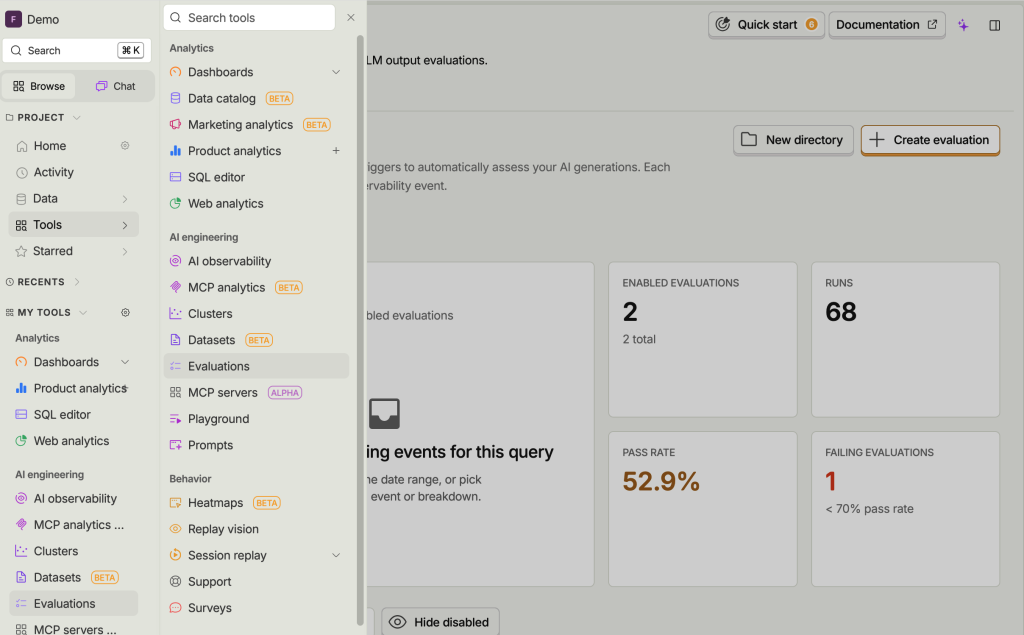Toggle Hide disabled evaluations
The image size is (1024, 635).
(440, 622)
